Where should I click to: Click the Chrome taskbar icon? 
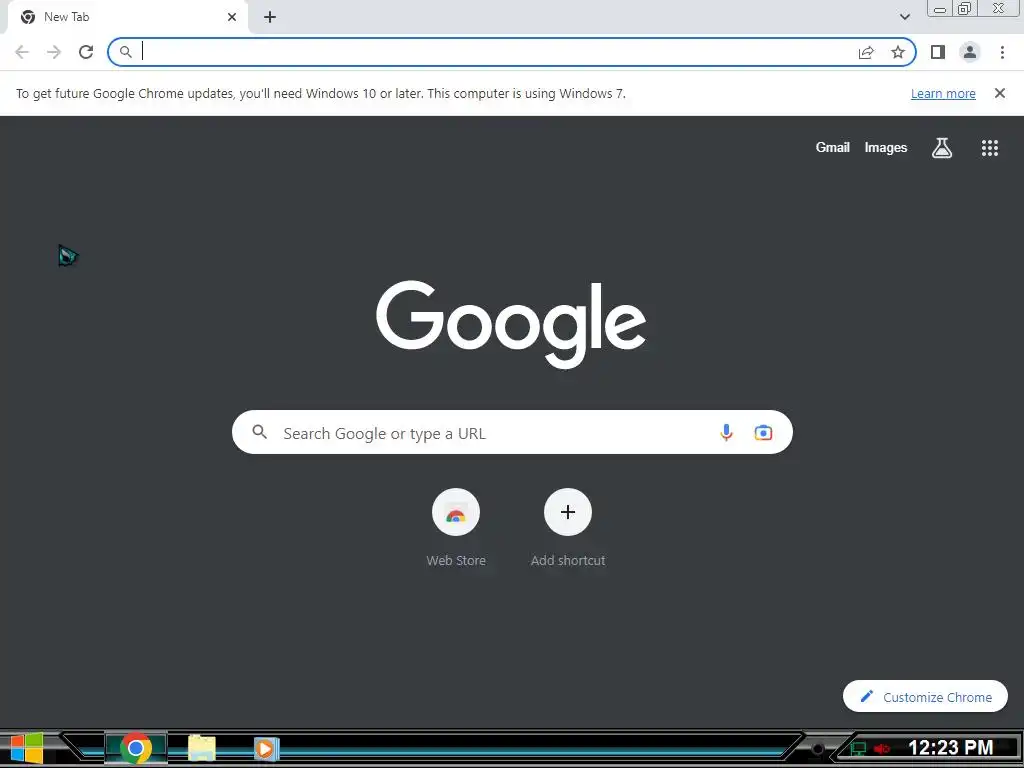[x=136, y=748]
